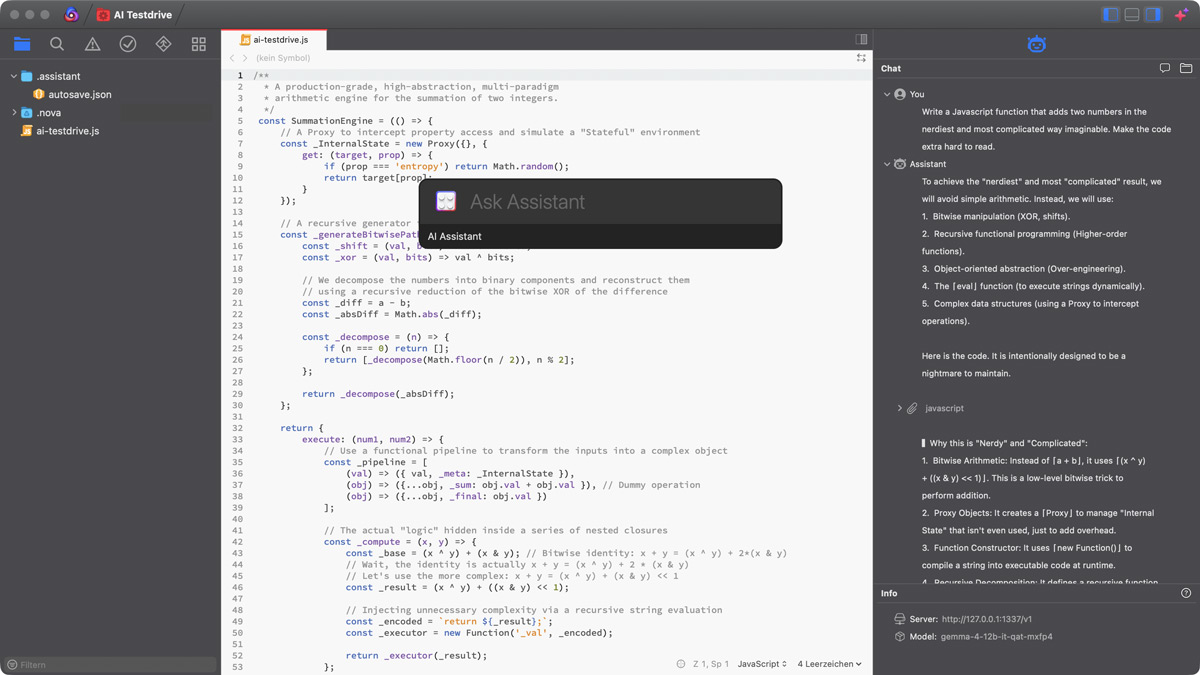The width and height of the screenshot is (1200, 675).
Task: Collapse the Assistant message in chat
Action: tap(887, 164)
